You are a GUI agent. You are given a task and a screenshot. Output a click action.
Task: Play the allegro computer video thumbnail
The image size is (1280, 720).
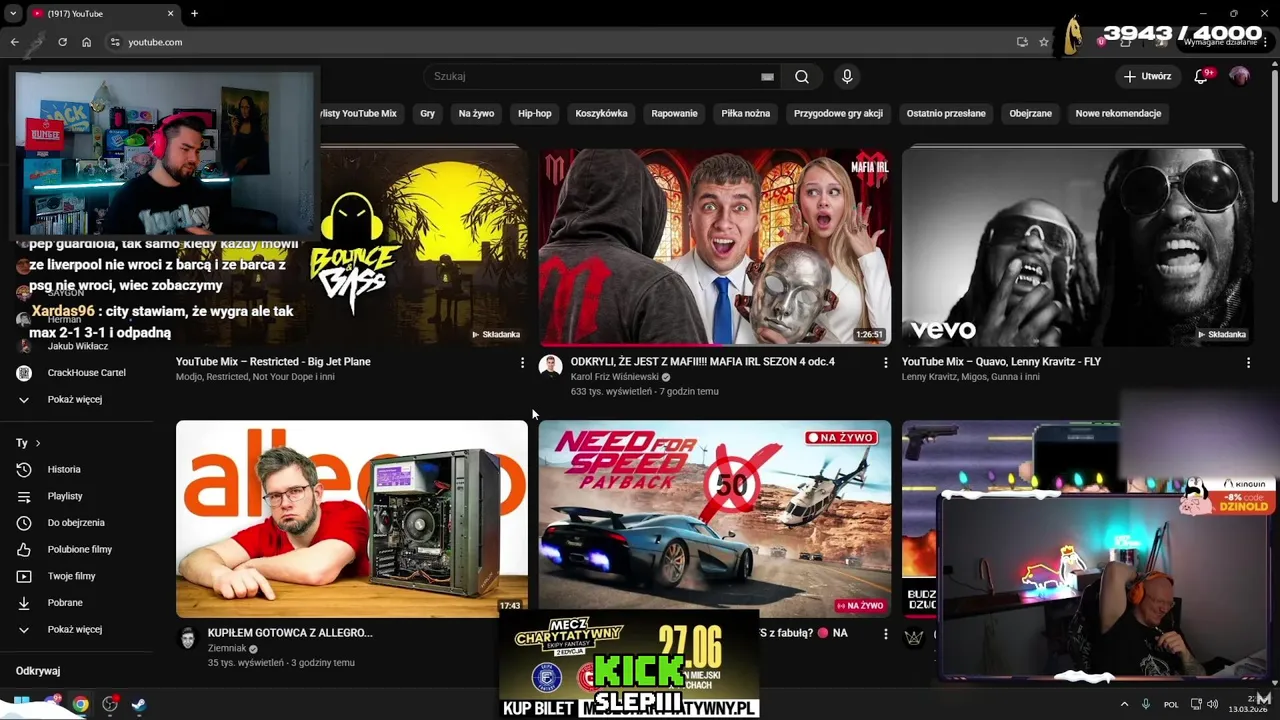point(352,519)
